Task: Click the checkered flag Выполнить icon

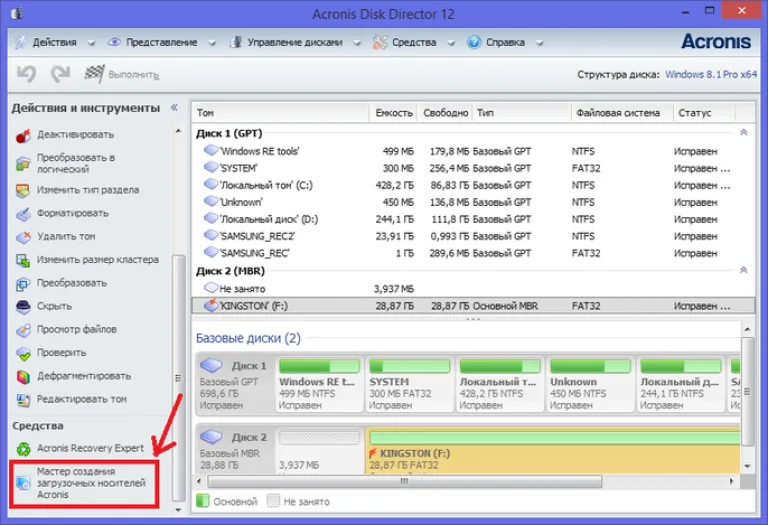Action: [x=94, y=74]
